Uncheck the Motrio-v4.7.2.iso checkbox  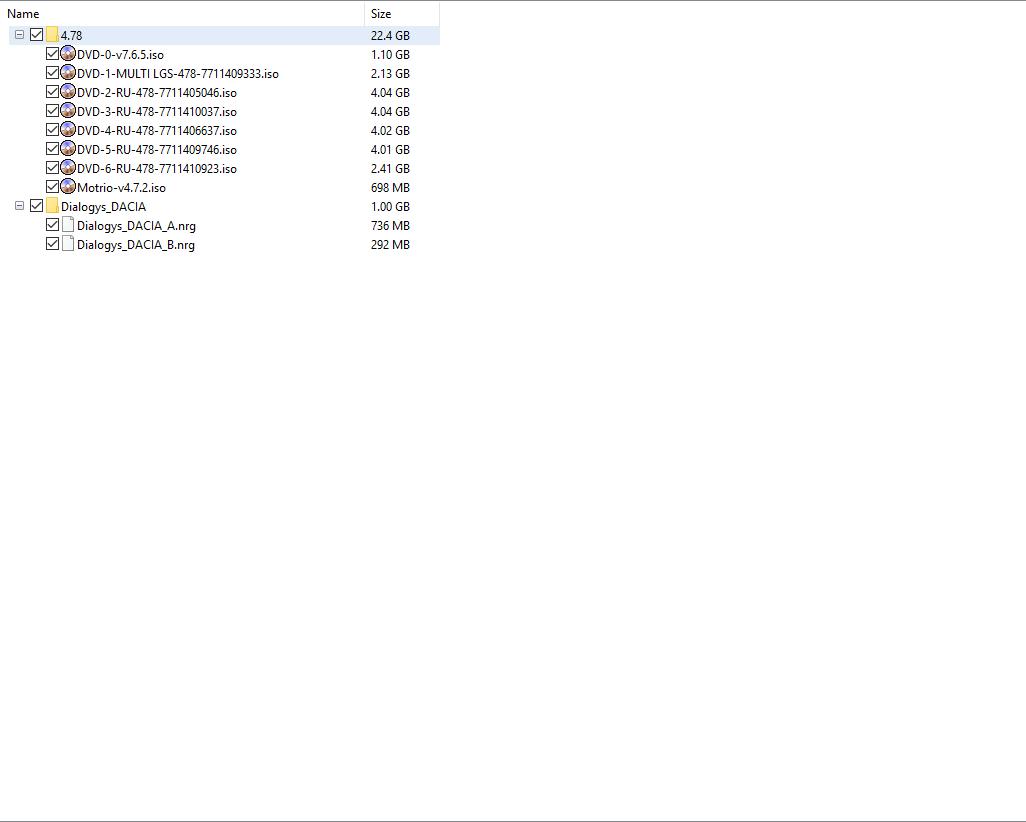52,187
